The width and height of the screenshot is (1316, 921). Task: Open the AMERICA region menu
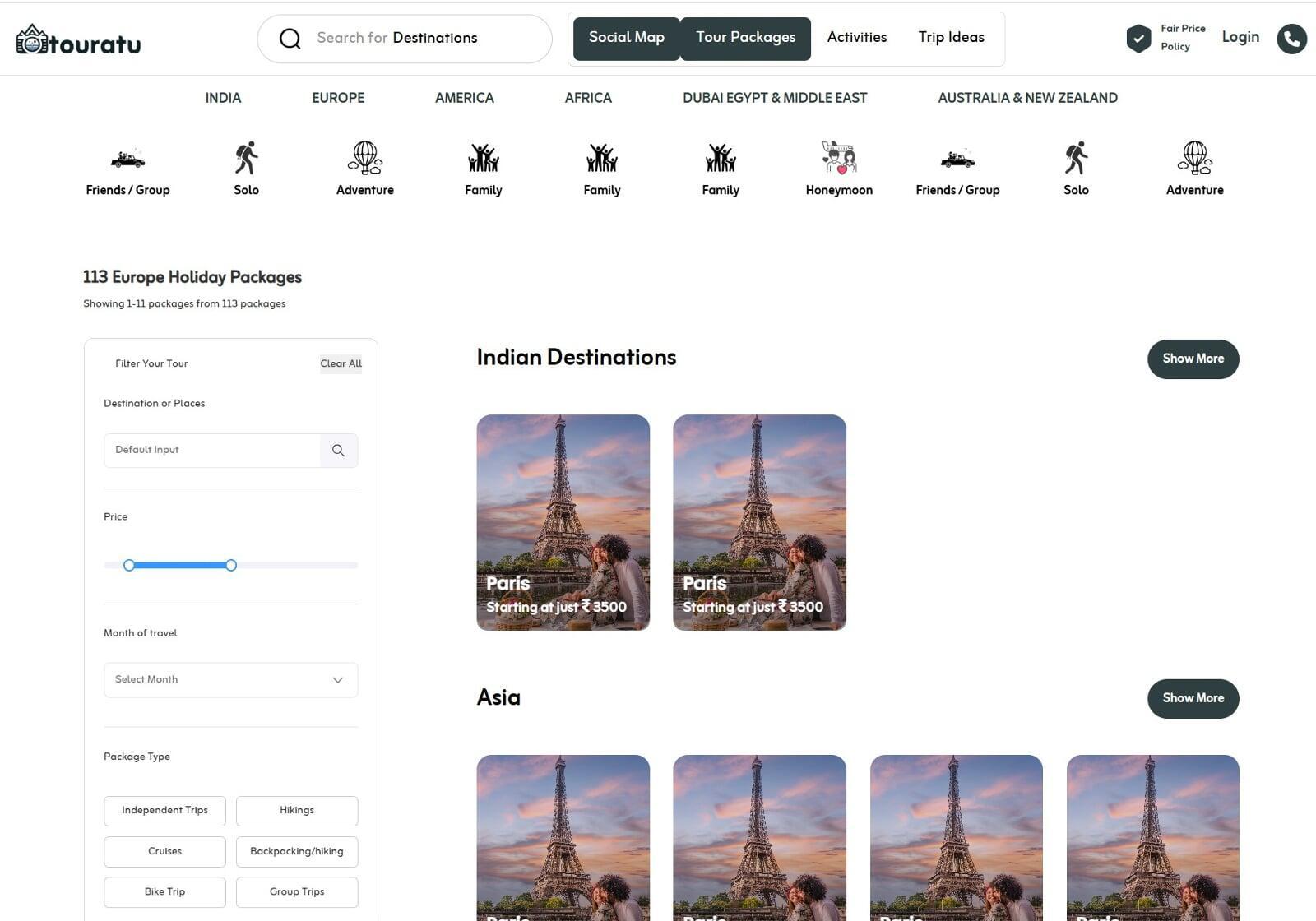click(x=465, y=98)
